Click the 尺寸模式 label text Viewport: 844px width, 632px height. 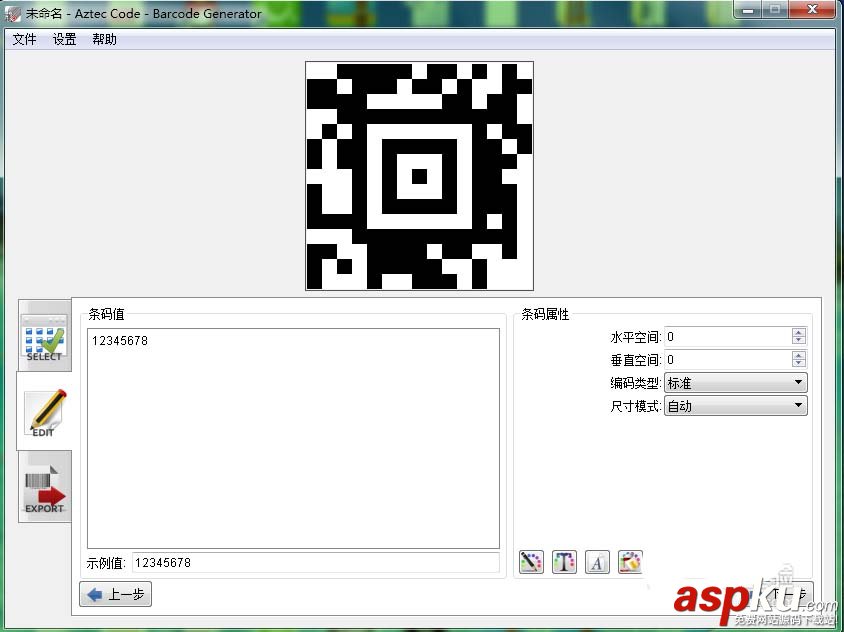(635, 406)
